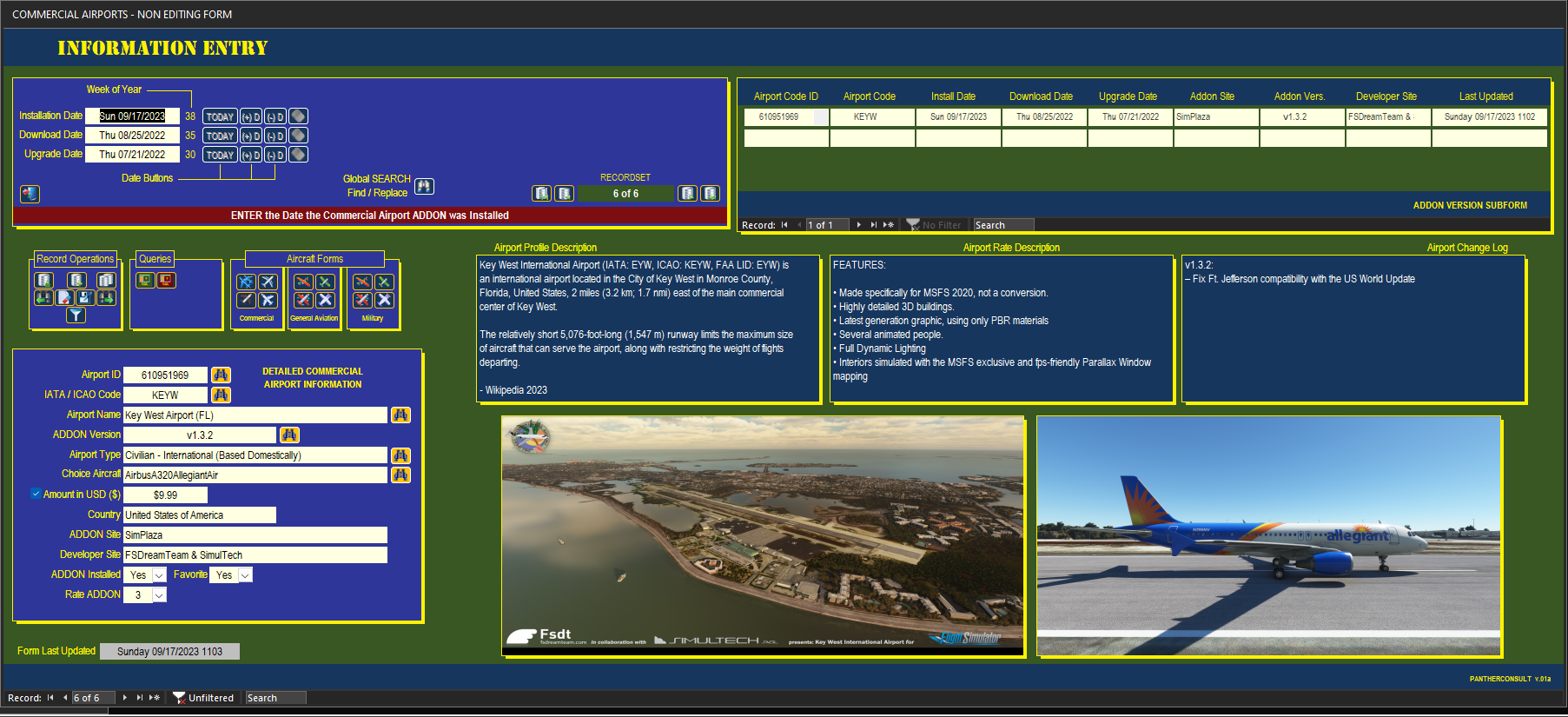
Task: Click the Global SEARCH binoculars icon
Action: (424, 185)
